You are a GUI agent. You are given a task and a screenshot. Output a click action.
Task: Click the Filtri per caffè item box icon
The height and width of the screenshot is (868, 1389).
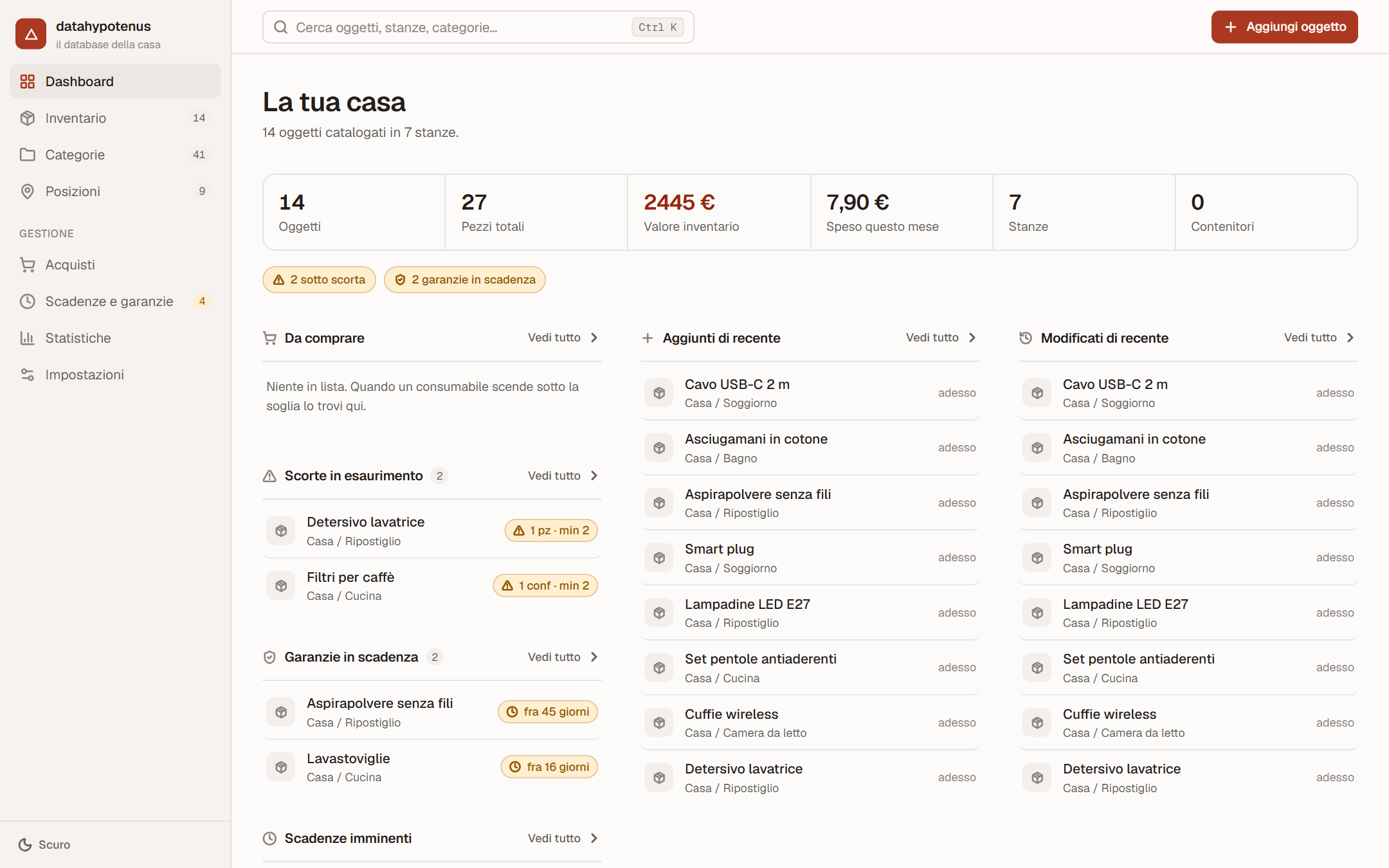[281, 586]
